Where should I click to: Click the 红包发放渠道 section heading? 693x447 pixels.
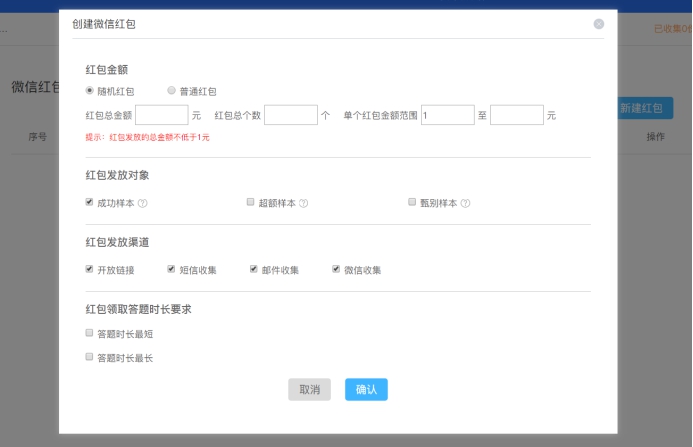click(x=118, y=242)
